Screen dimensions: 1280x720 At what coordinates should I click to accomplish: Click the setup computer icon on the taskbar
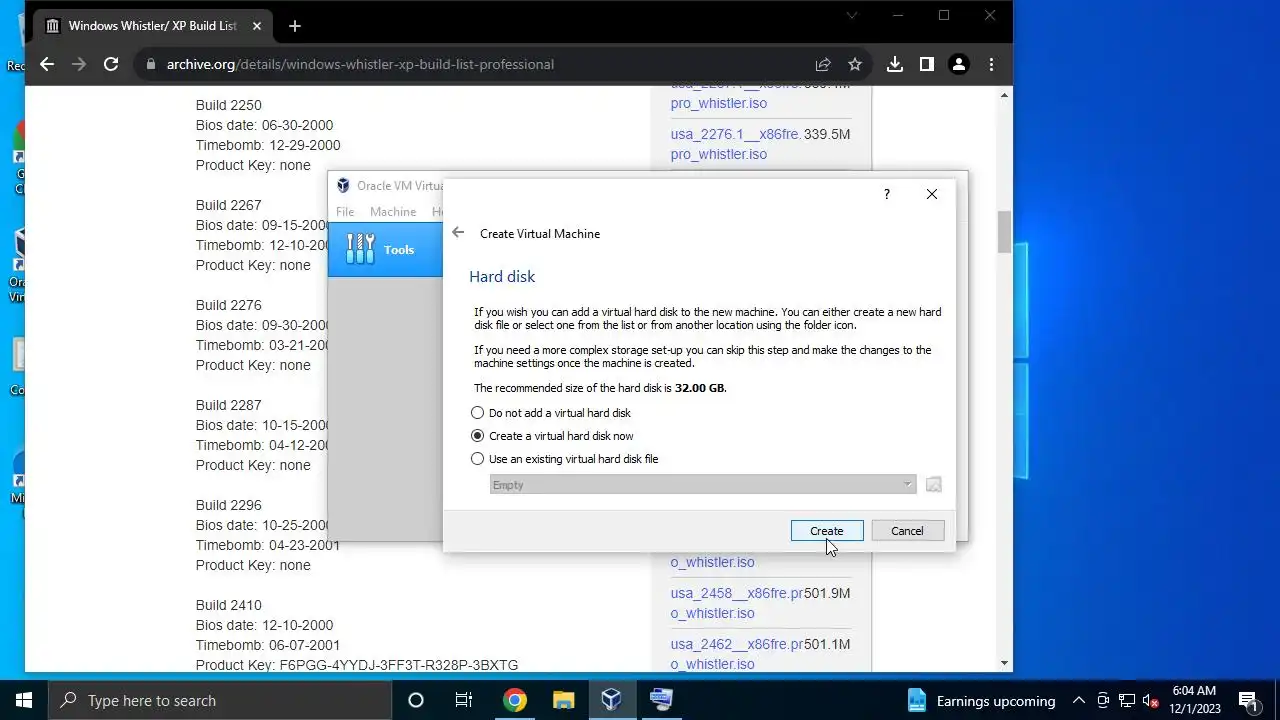tap(660, 700)
